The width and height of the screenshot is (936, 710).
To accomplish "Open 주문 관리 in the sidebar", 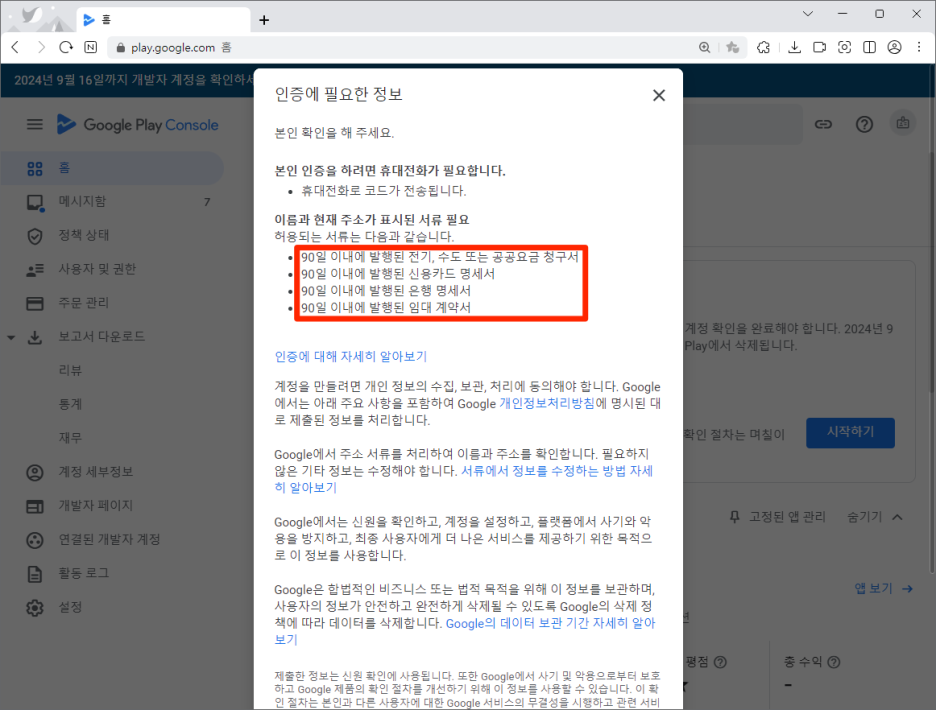I will (x=112, y=303).
